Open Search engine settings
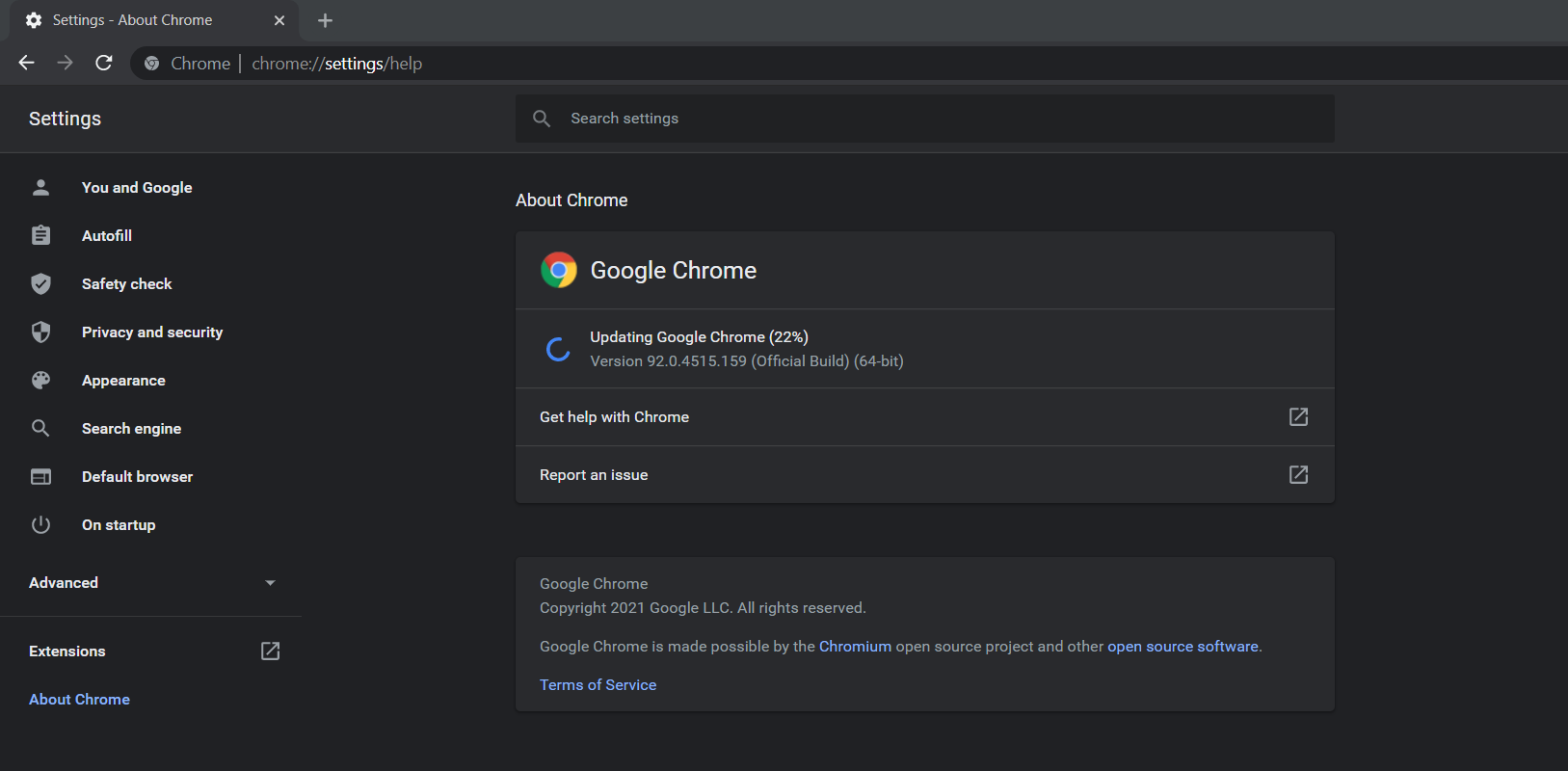Viewport: 1568px width, 771px height. 131,428
